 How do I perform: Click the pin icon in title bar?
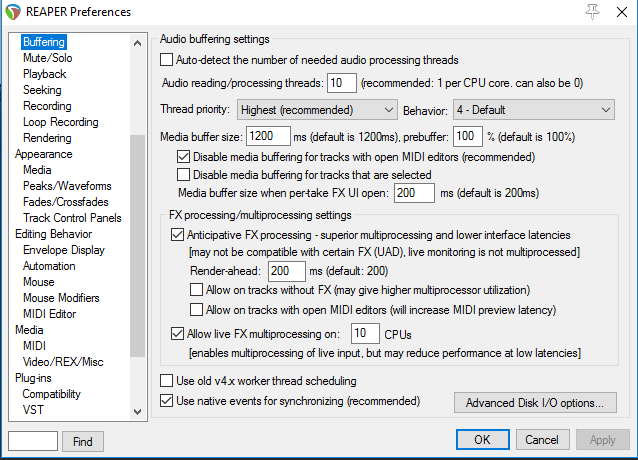pos(592,12)
